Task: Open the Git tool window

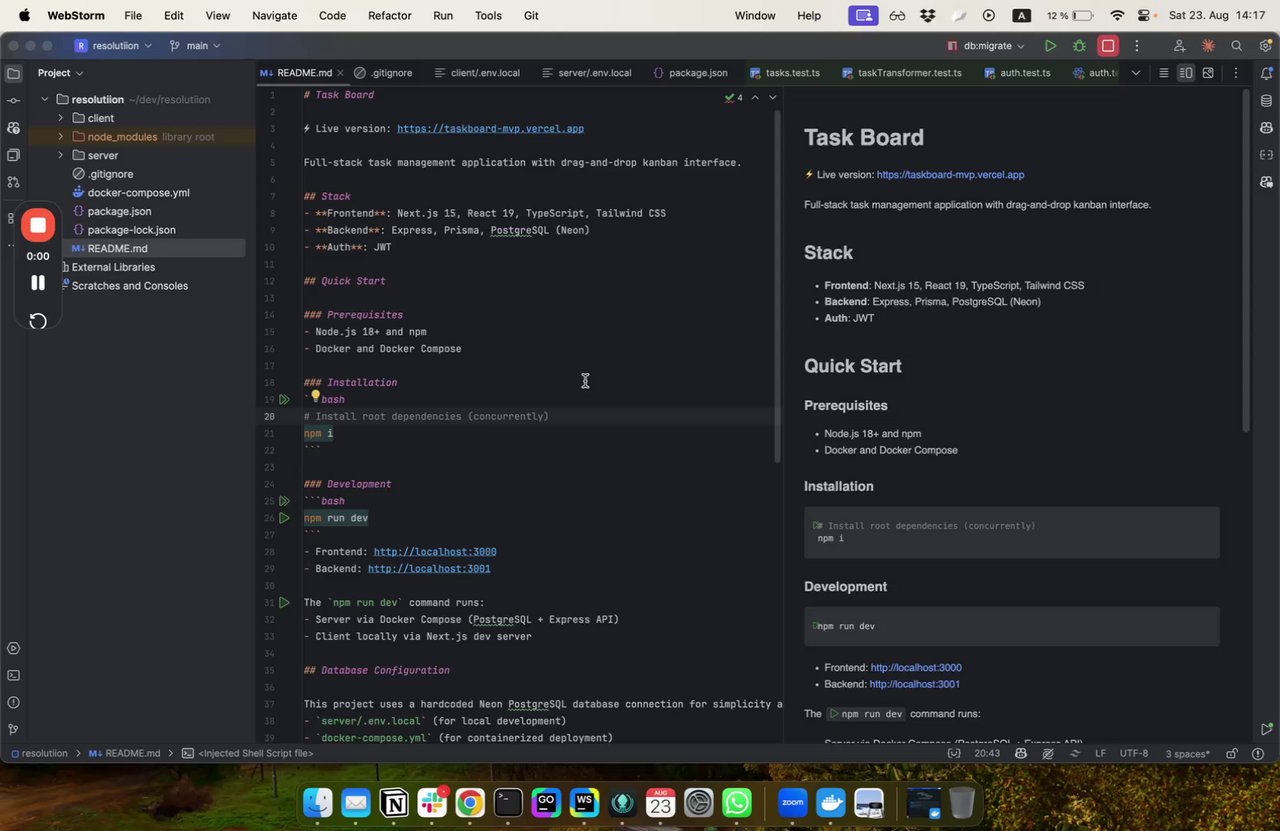Action: pos(13,730)
